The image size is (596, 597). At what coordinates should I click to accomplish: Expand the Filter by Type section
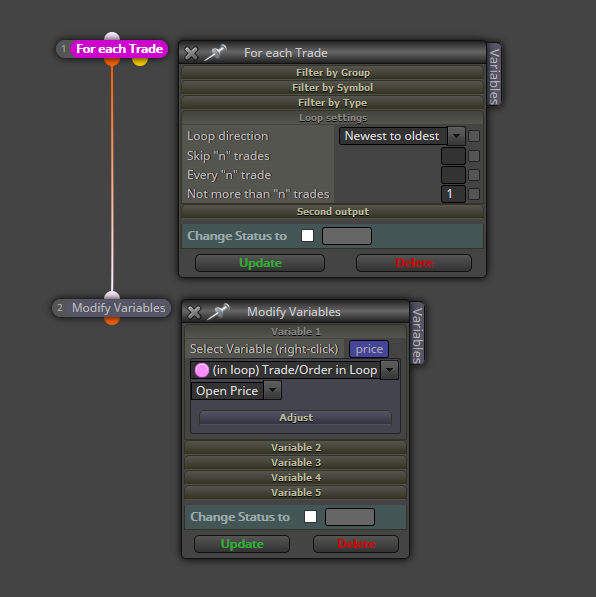click(332, 103)
